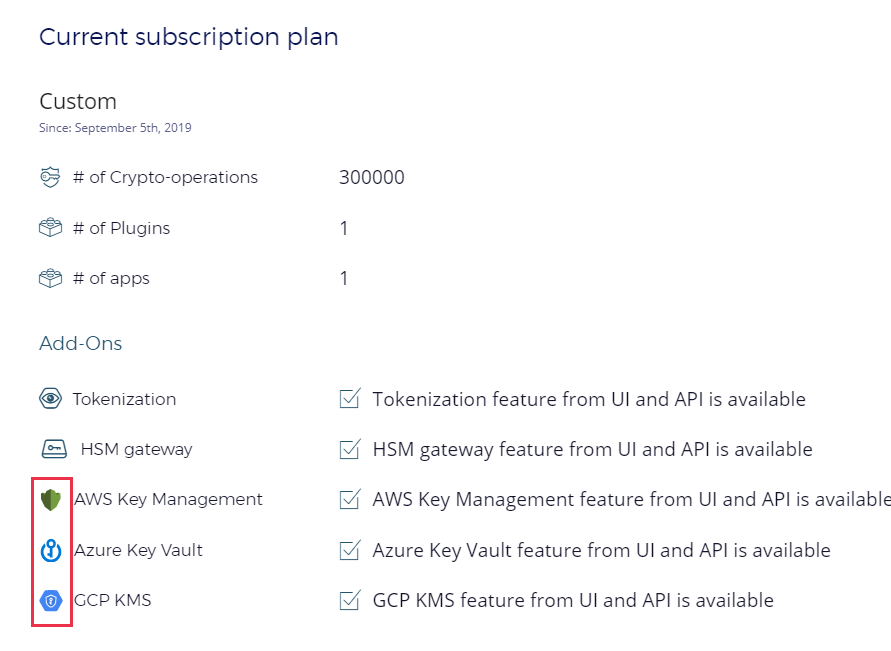Click the 300000 Crypto-operations value

click(372, 178)
